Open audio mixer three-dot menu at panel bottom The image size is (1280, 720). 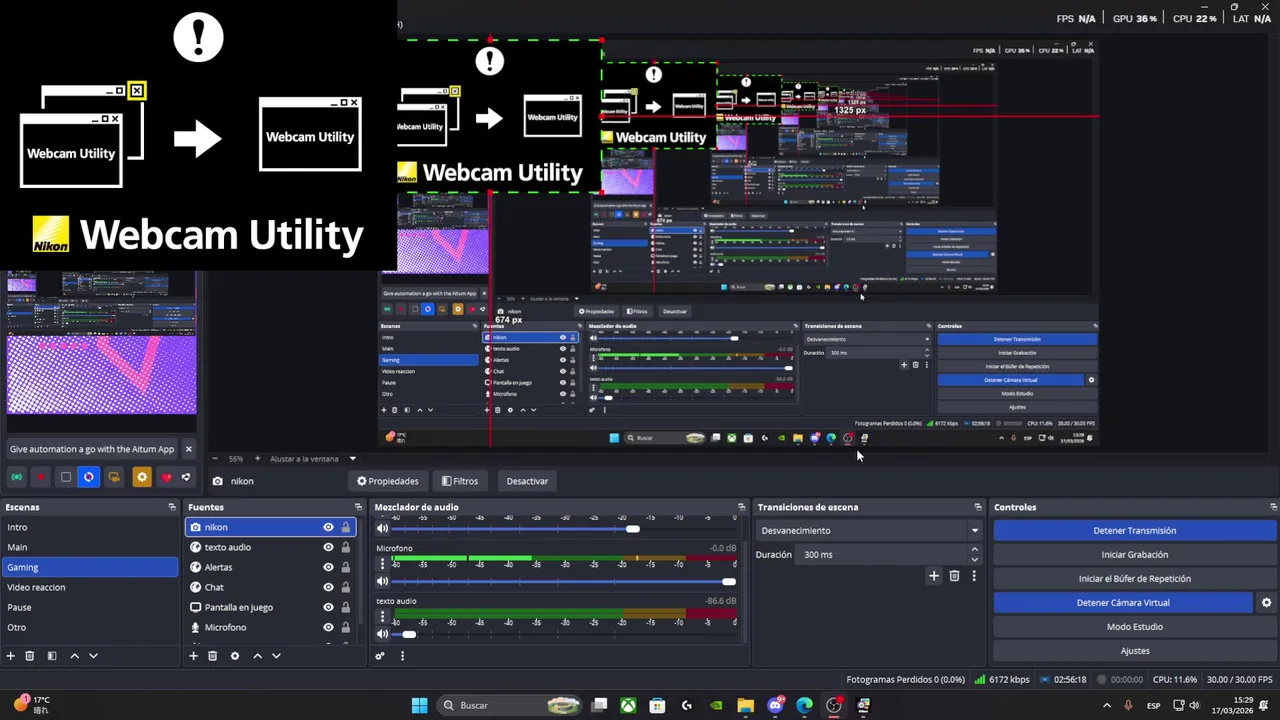coord(402,656)
